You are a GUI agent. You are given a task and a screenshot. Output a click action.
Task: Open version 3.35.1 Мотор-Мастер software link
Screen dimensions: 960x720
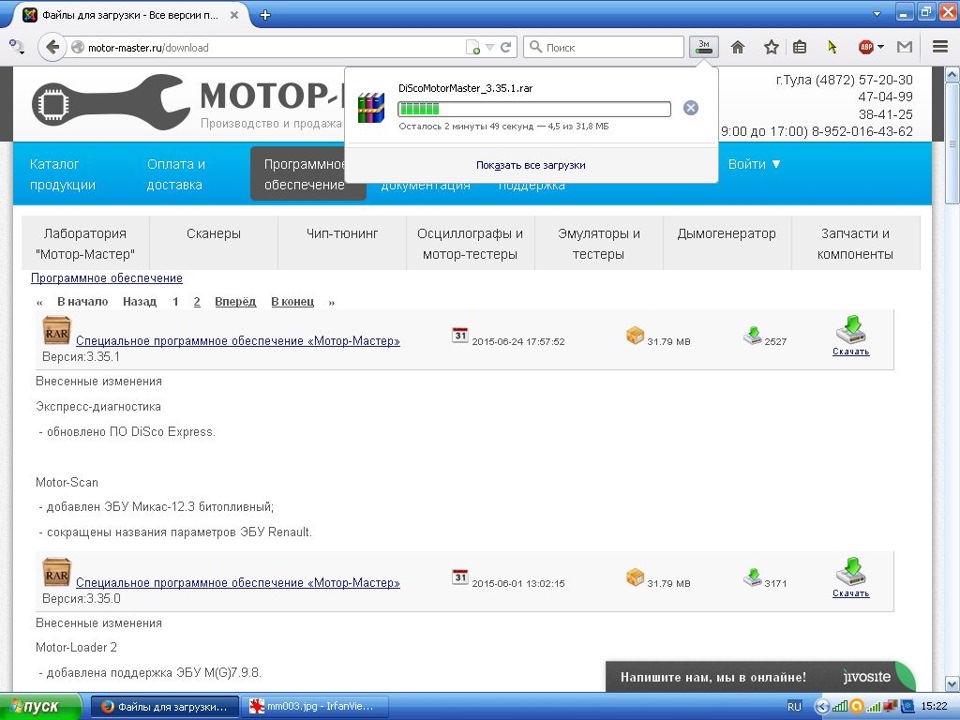tap(238, 341)
